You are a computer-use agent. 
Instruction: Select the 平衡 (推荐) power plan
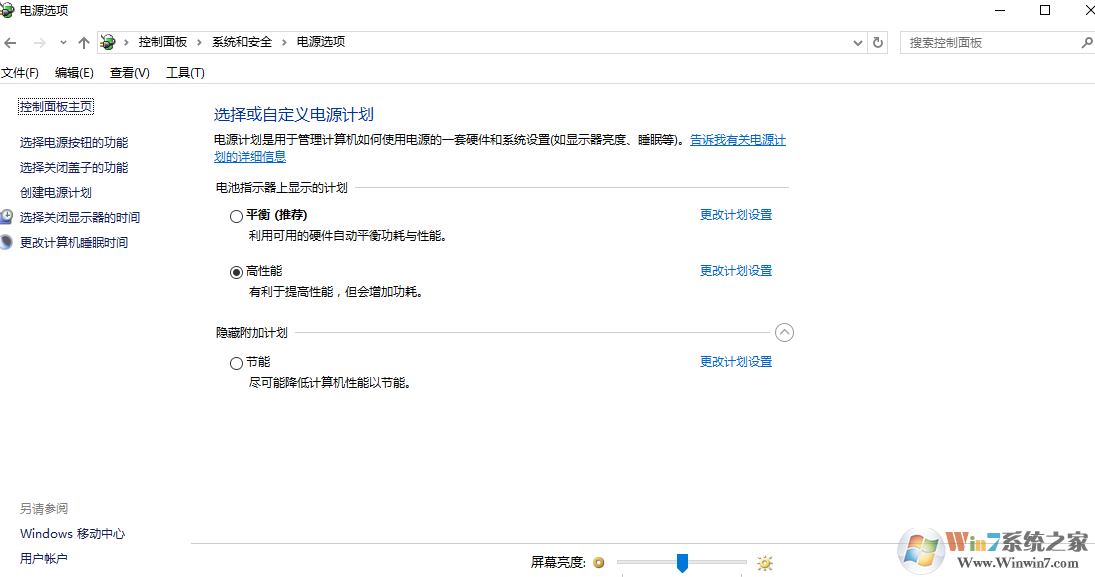236,215
